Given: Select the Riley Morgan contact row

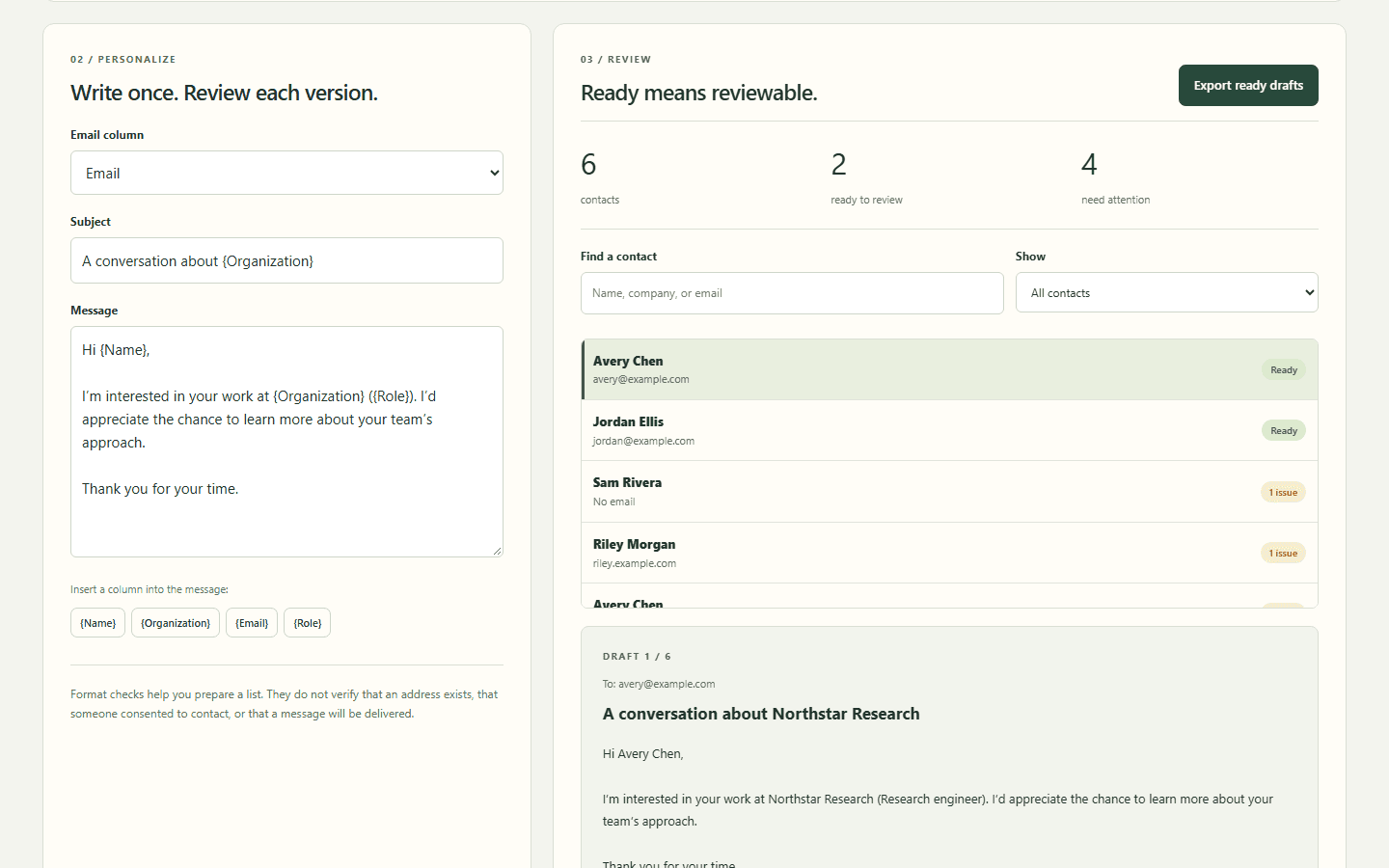Looking at the screenshot, I should 949,553.
